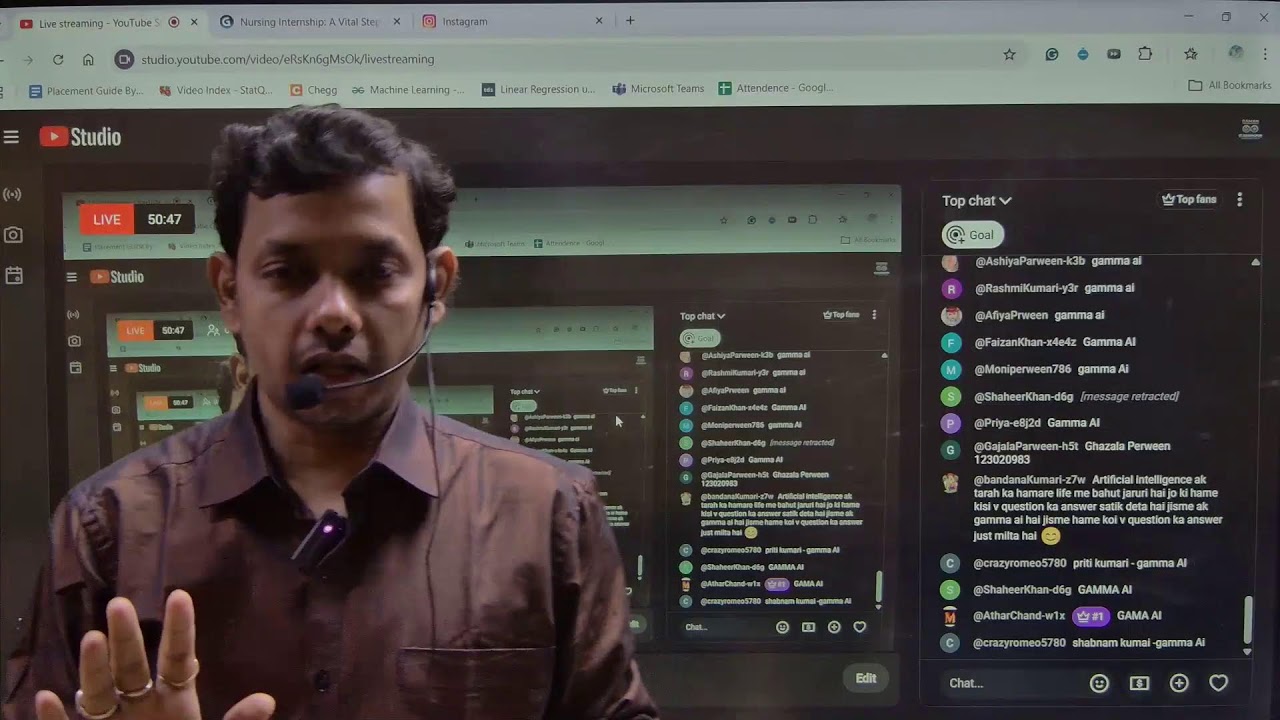Image resolution: width=1280 pixels, height=720 pixels.
Task: Select the Manage calendar icon in Studio sidebar
Action: (13, 275)
